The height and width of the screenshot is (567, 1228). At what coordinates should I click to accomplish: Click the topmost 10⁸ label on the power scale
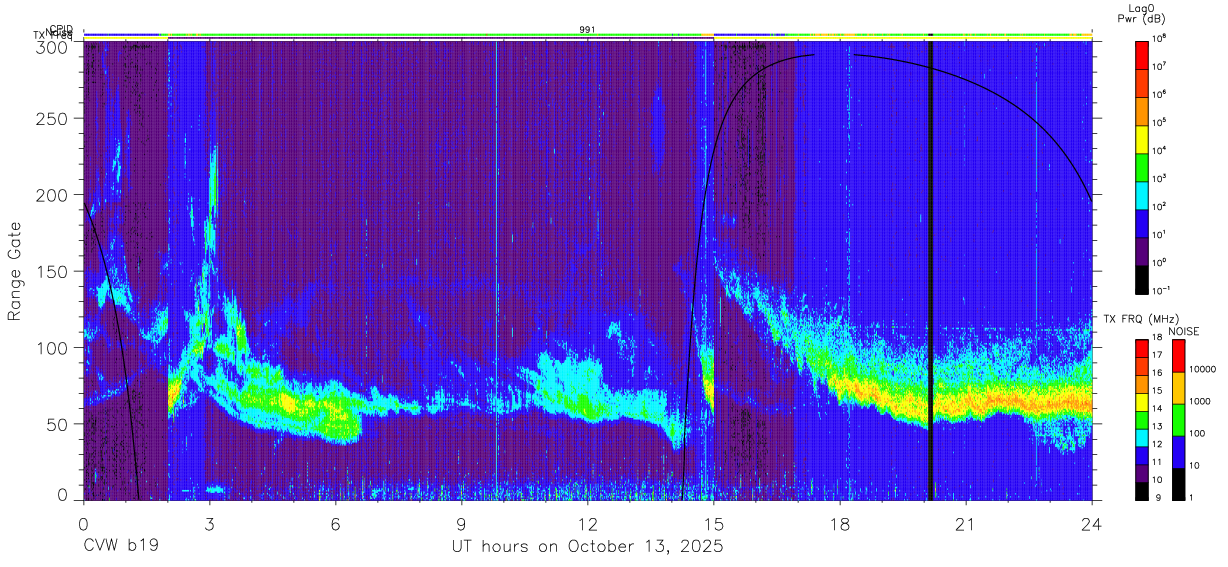pos(1159,38)
